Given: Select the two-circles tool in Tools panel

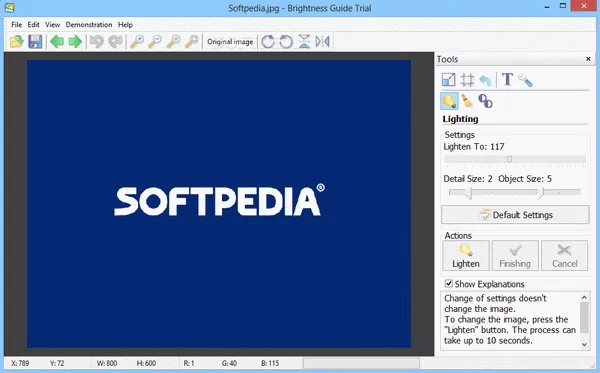Looking at the screenshot, I should coord(485,101).
